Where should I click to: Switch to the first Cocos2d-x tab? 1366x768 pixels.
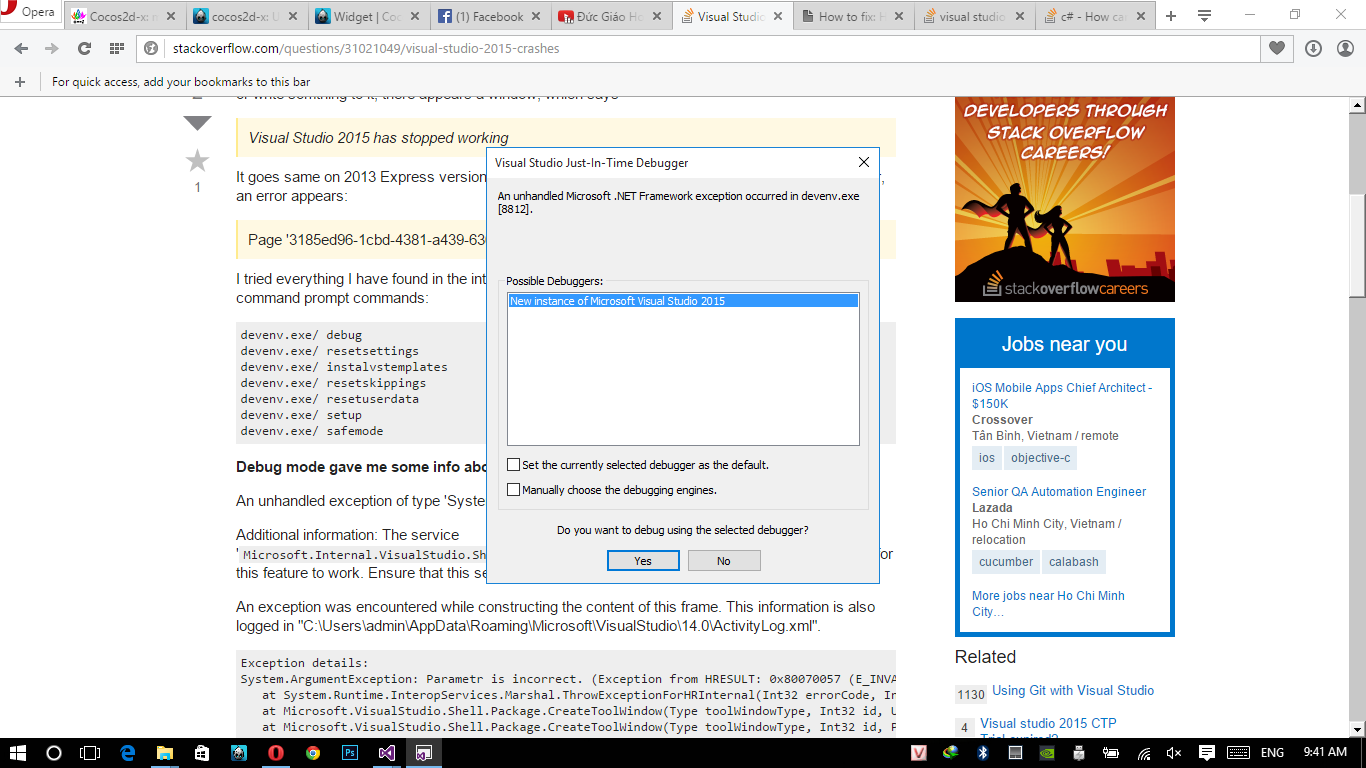pos(122,16)
